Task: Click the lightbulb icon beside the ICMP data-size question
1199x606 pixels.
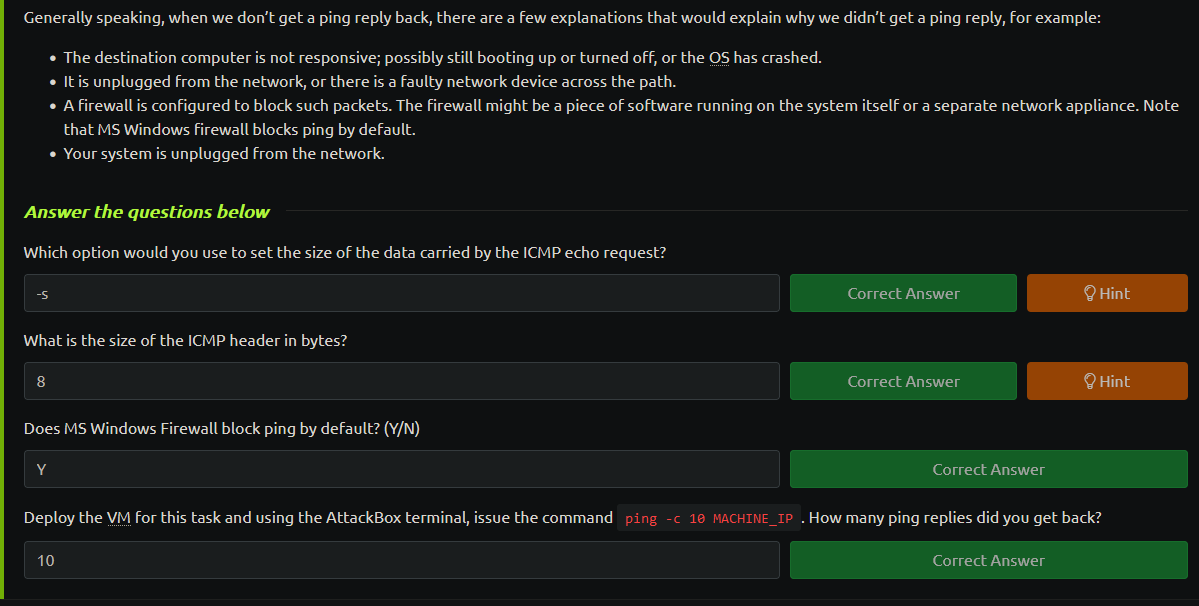Action: (1090, 293)
